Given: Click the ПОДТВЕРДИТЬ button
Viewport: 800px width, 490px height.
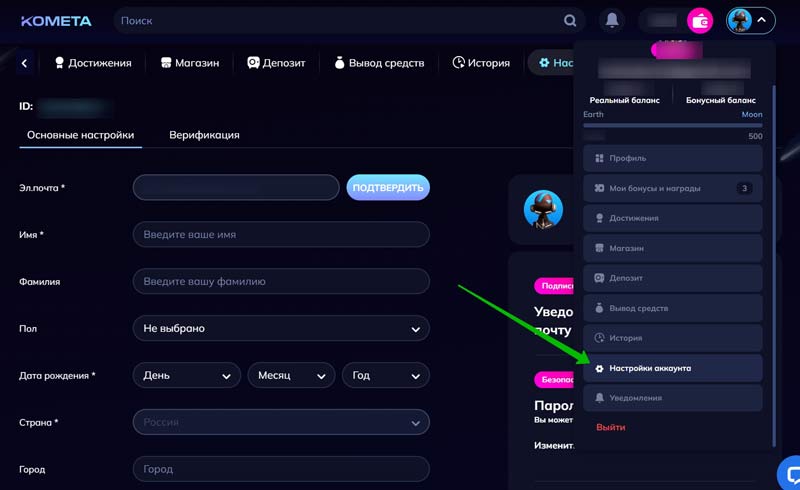Looking at the screenshot, I should 388,187.
